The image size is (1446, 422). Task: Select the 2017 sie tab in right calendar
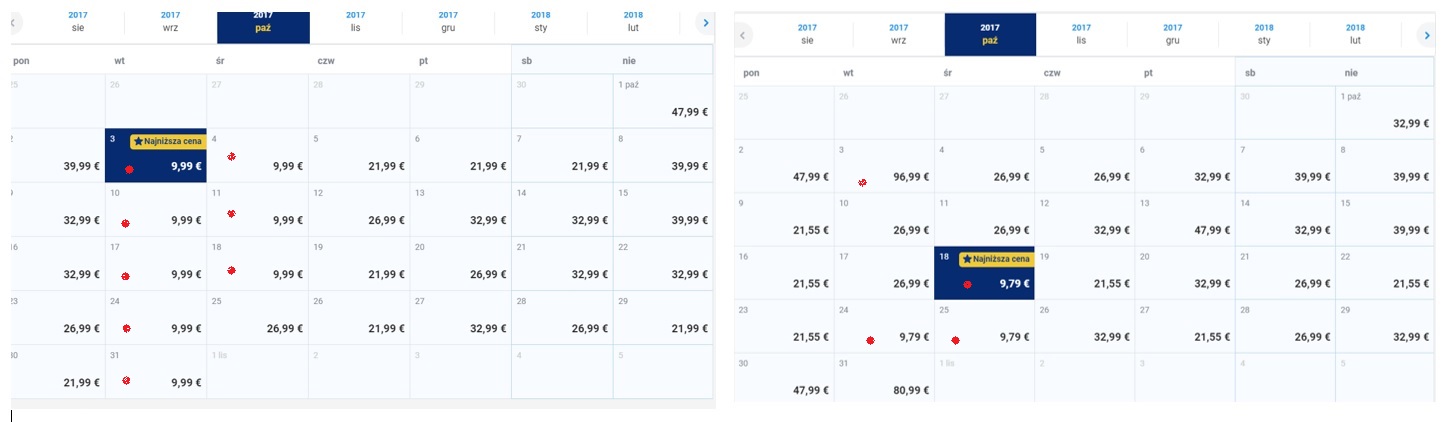click(x=807, y=34)
